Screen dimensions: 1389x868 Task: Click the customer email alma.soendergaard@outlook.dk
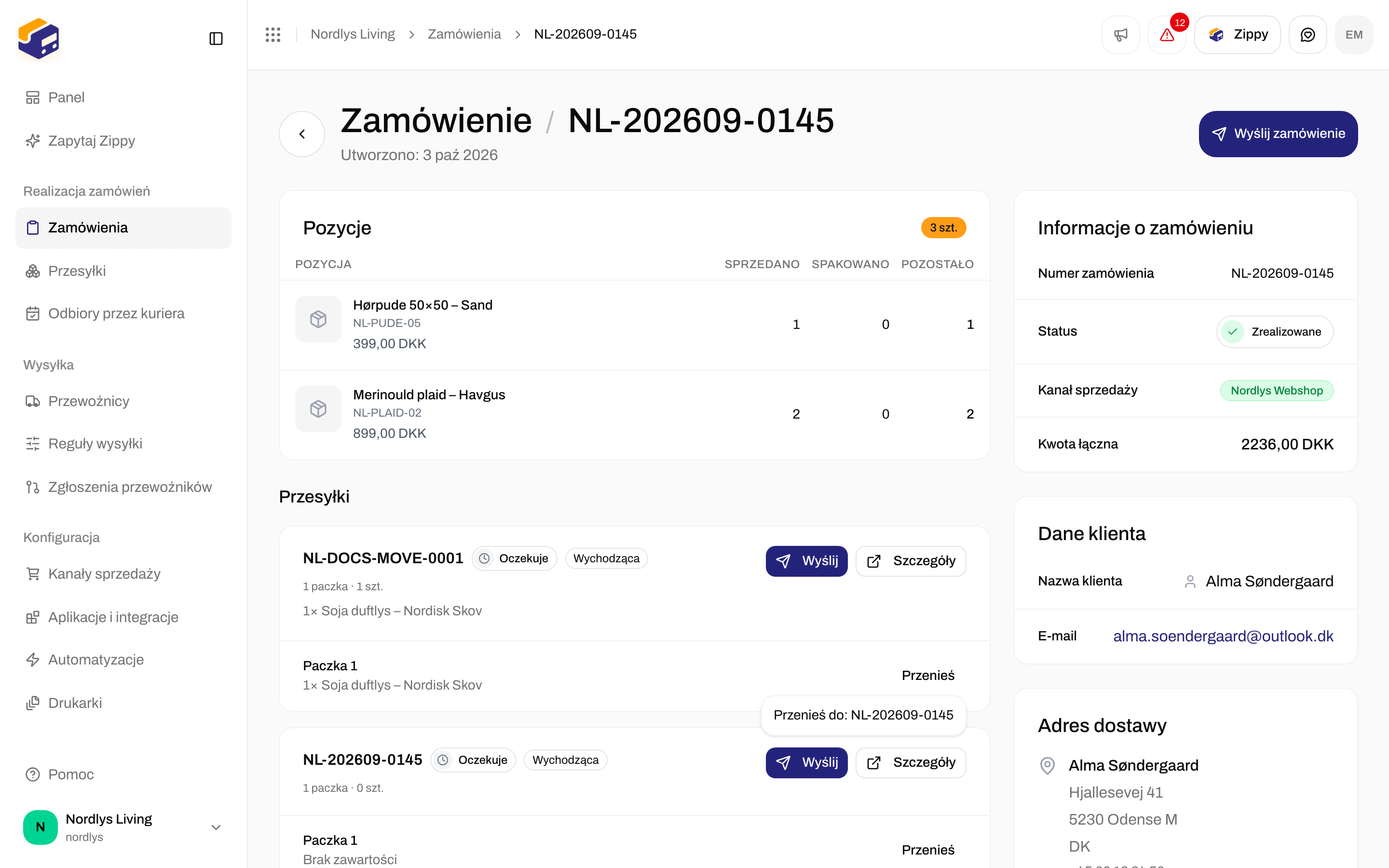[1223, 636]
